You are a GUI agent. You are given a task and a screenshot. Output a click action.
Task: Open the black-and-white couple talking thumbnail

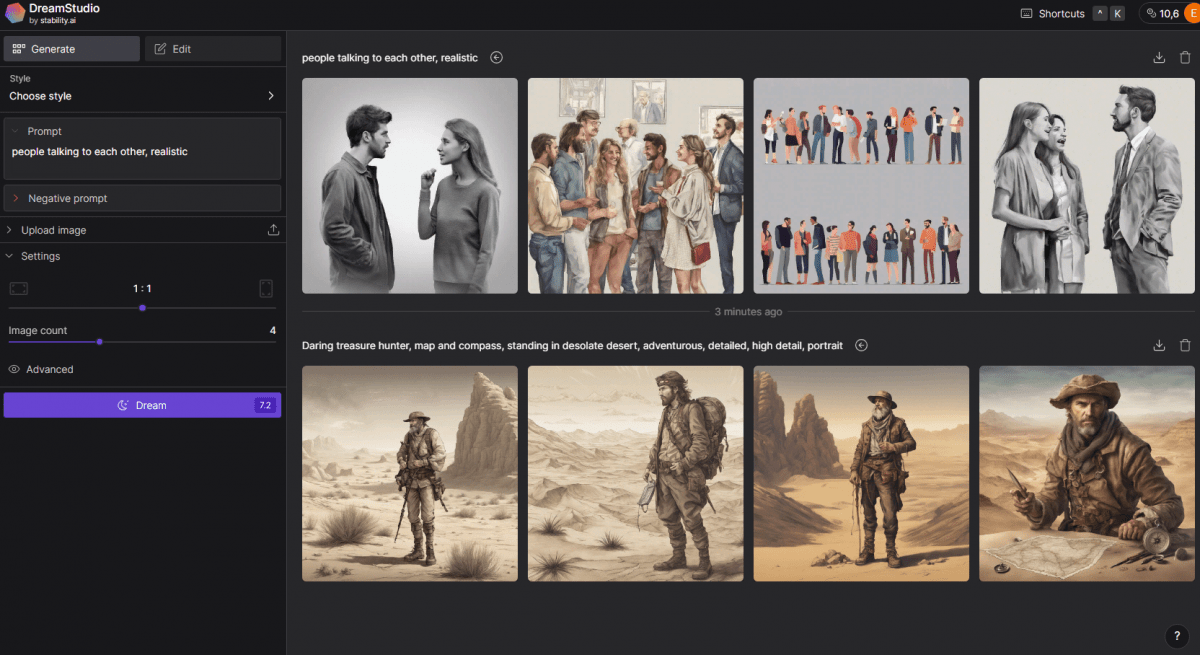pyautogui.click(x=410, y=186)
